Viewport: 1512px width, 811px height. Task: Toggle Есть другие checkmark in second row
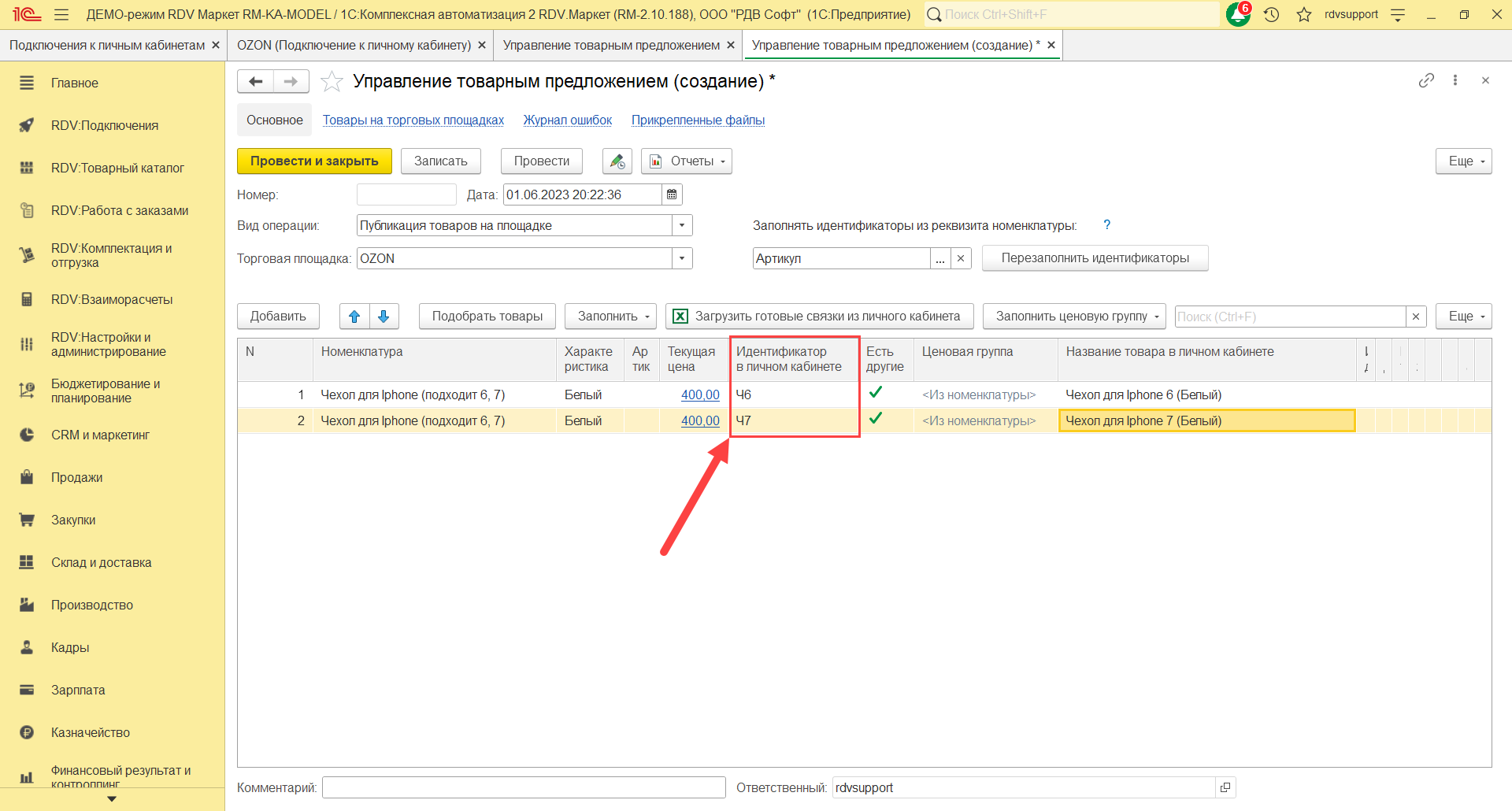pos(875,419)
